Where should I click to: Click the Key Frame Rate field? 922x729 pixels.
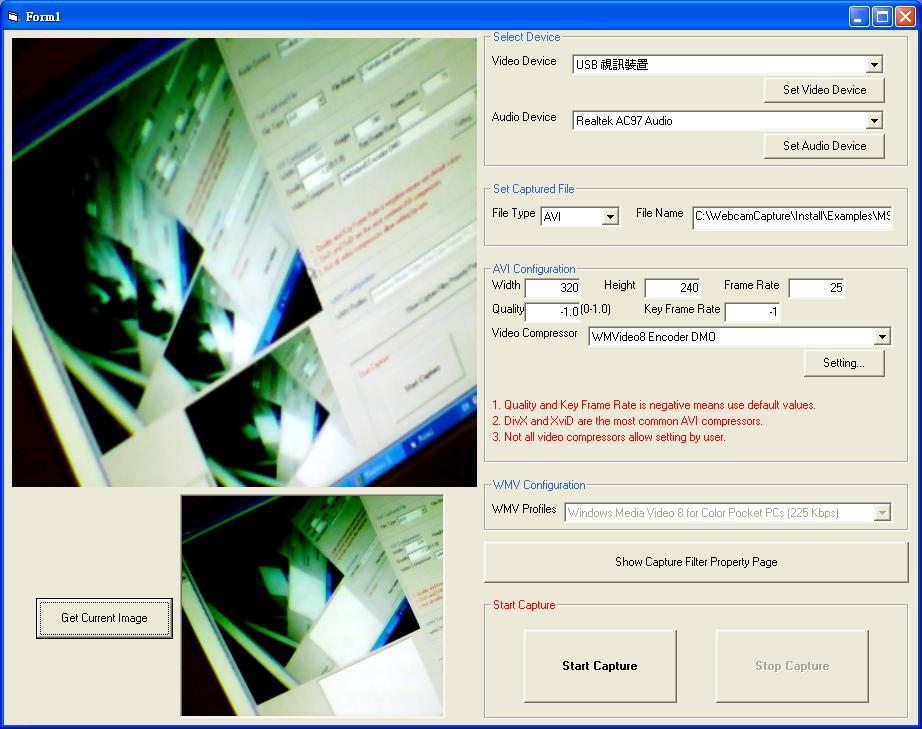pos(752,312)
